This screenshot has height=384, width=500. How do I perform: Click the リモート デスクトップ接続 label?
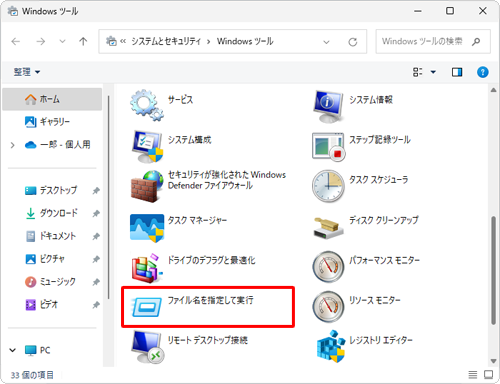208,340
